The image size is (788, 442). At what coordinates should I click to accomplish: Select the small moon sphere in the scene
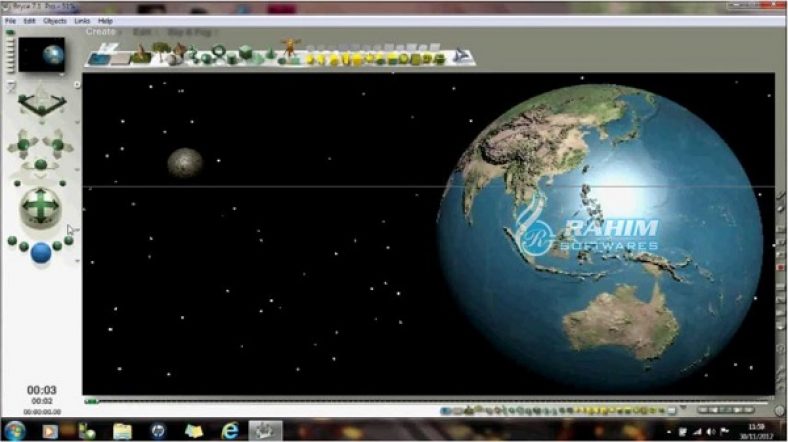click(x=185, y=163)
